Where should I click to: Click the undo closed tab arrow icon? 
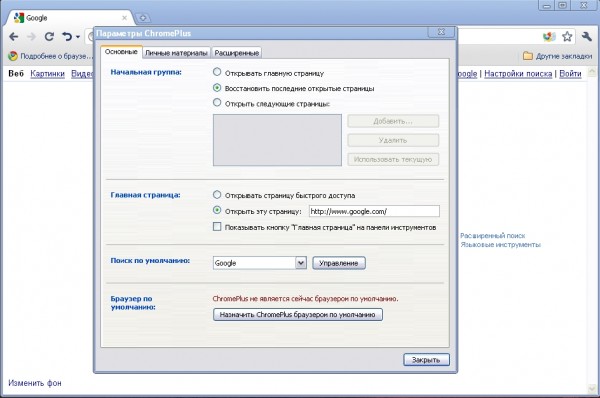[x=67, y=37]
